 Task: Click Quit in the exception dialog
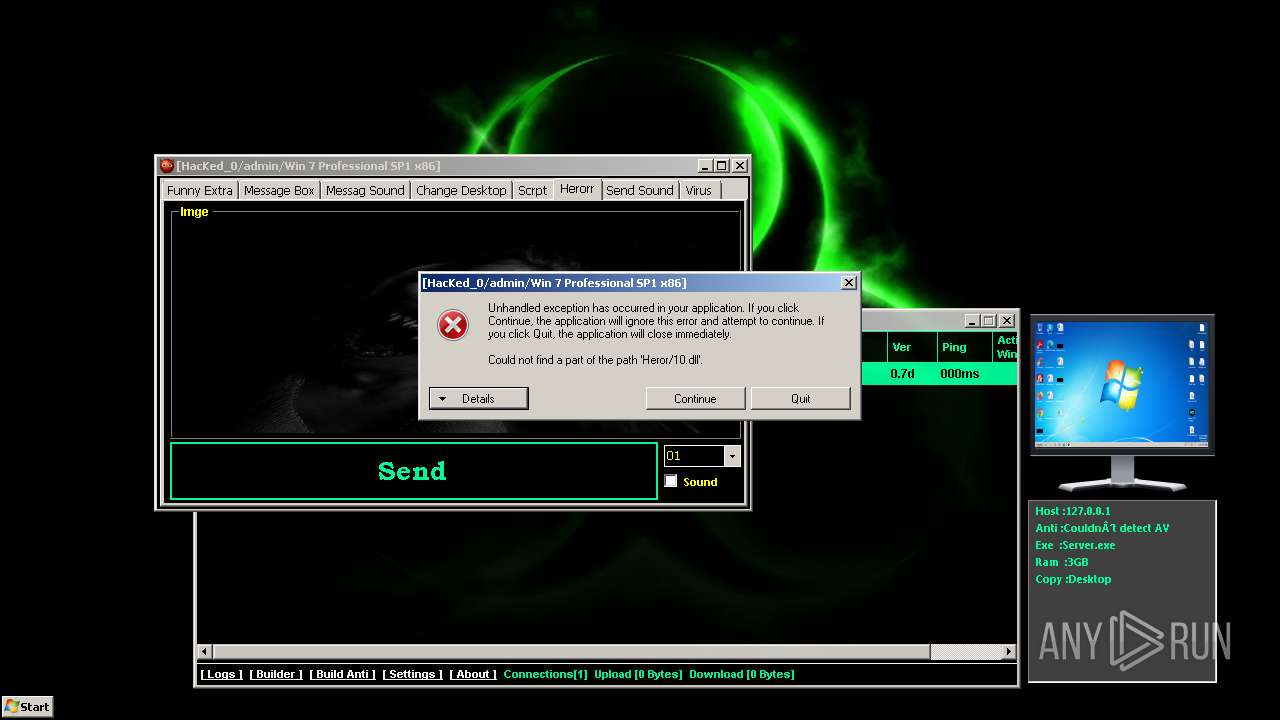pyautogui.click(x=801, y=398)
